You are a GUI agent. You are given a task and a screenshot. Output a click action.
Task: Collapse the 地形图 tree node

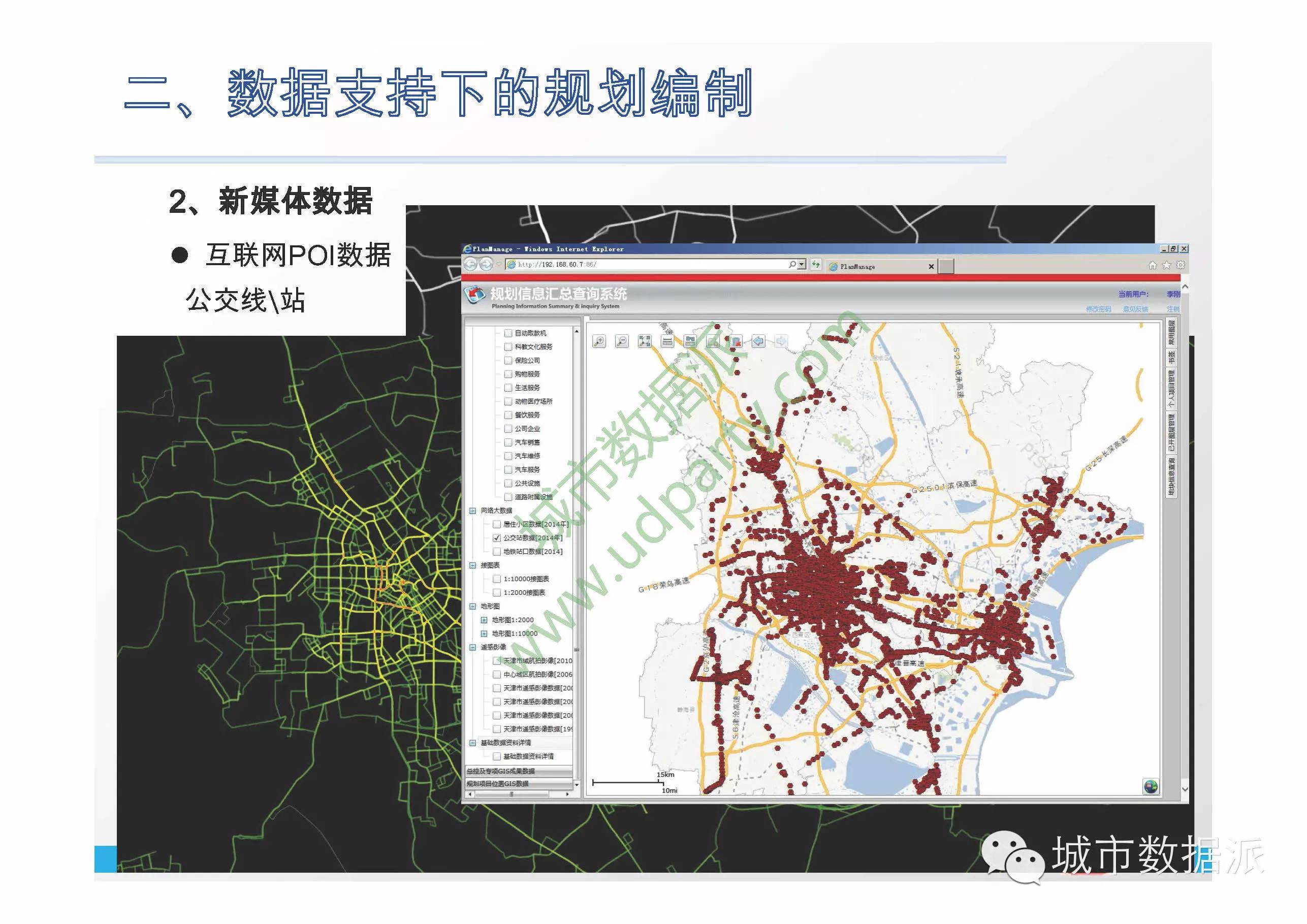pos(472,607)
